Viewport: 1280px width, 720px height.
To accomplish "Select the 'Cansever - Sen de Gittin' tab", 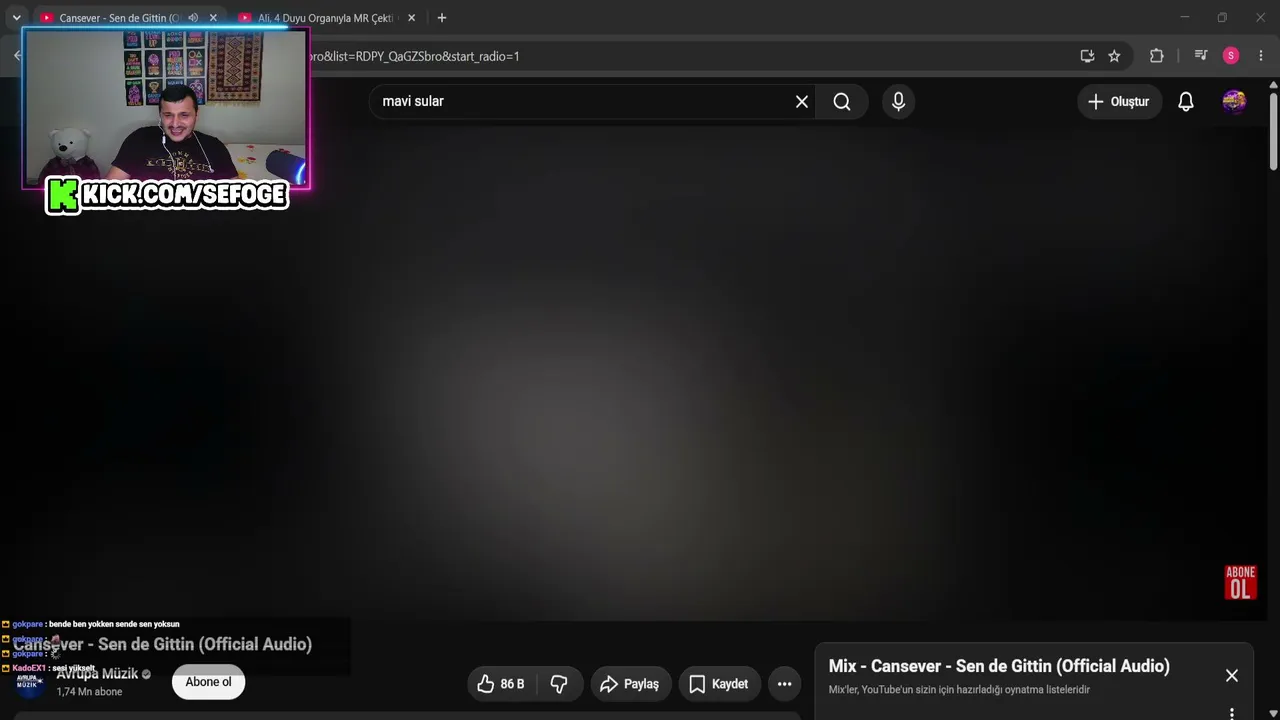I will pyautogui.click(x=119, y=18).
